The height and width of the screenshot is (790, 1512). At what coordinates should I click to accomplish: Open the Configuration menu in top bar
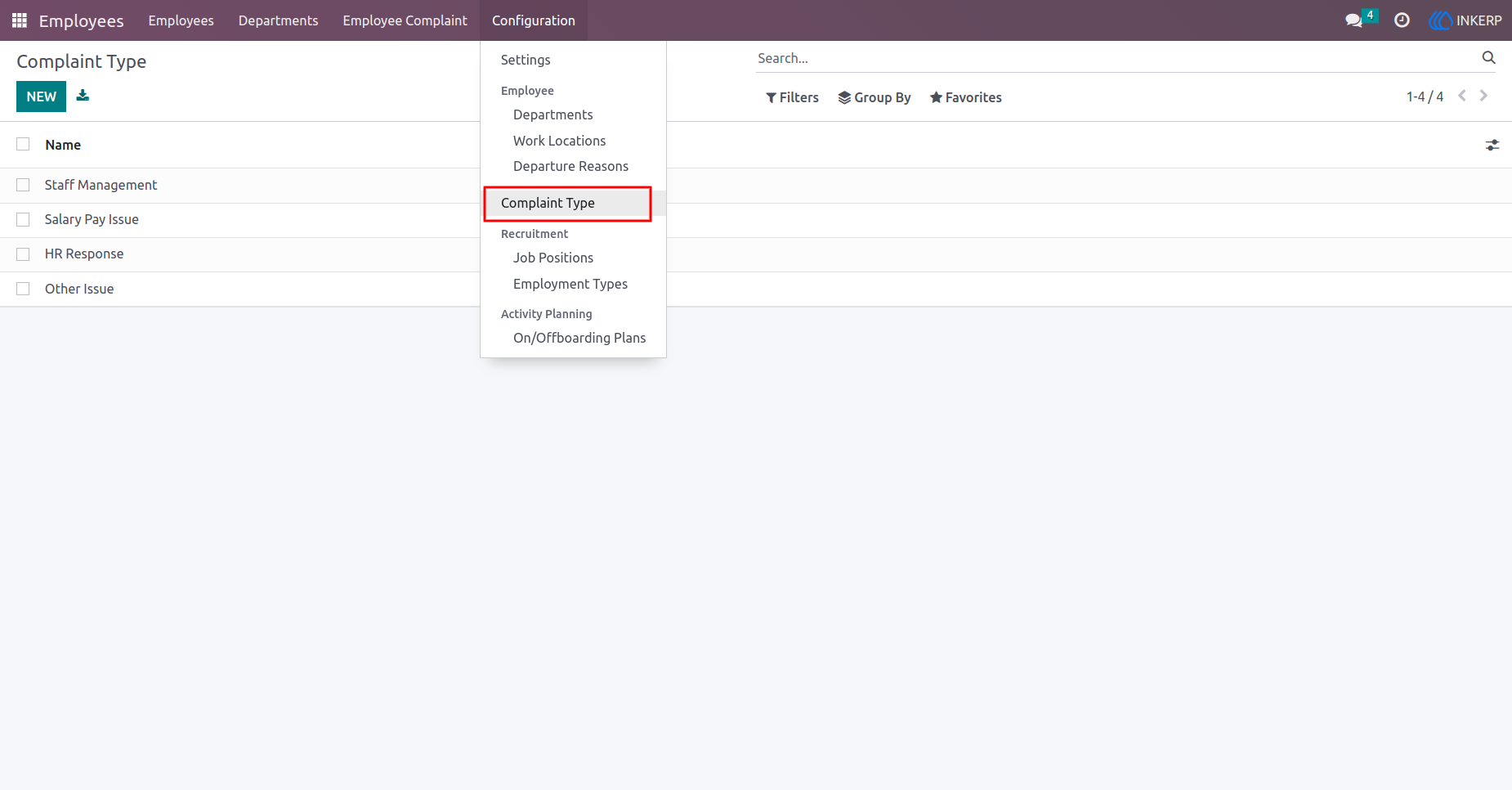(x=534, y=20)
